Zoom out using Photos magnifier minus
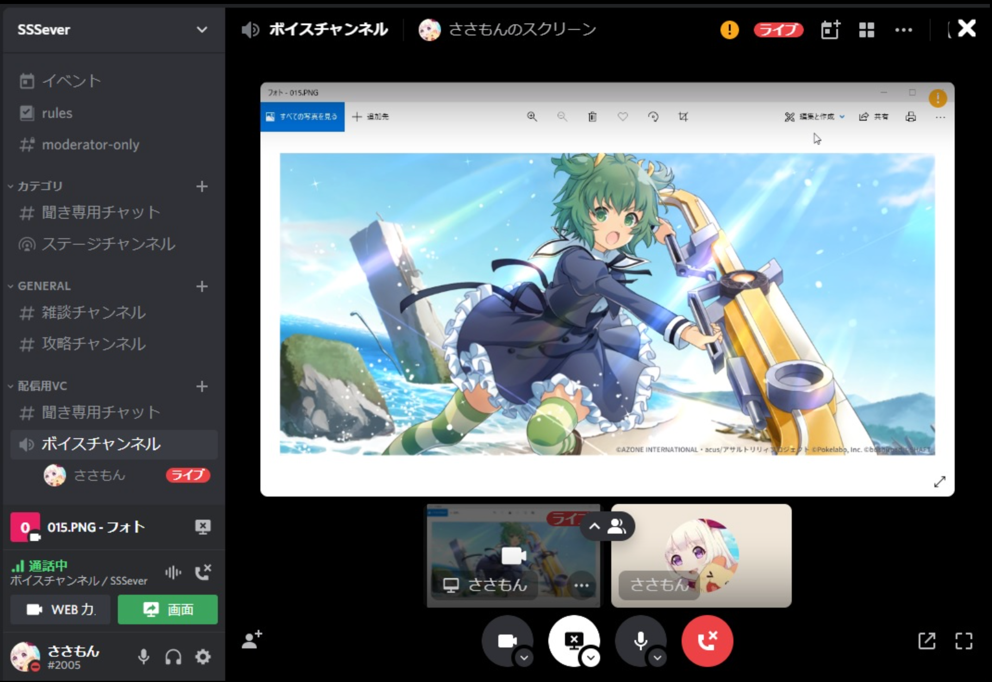The width and height of the screenshot is (992, 682). [562, 117]
